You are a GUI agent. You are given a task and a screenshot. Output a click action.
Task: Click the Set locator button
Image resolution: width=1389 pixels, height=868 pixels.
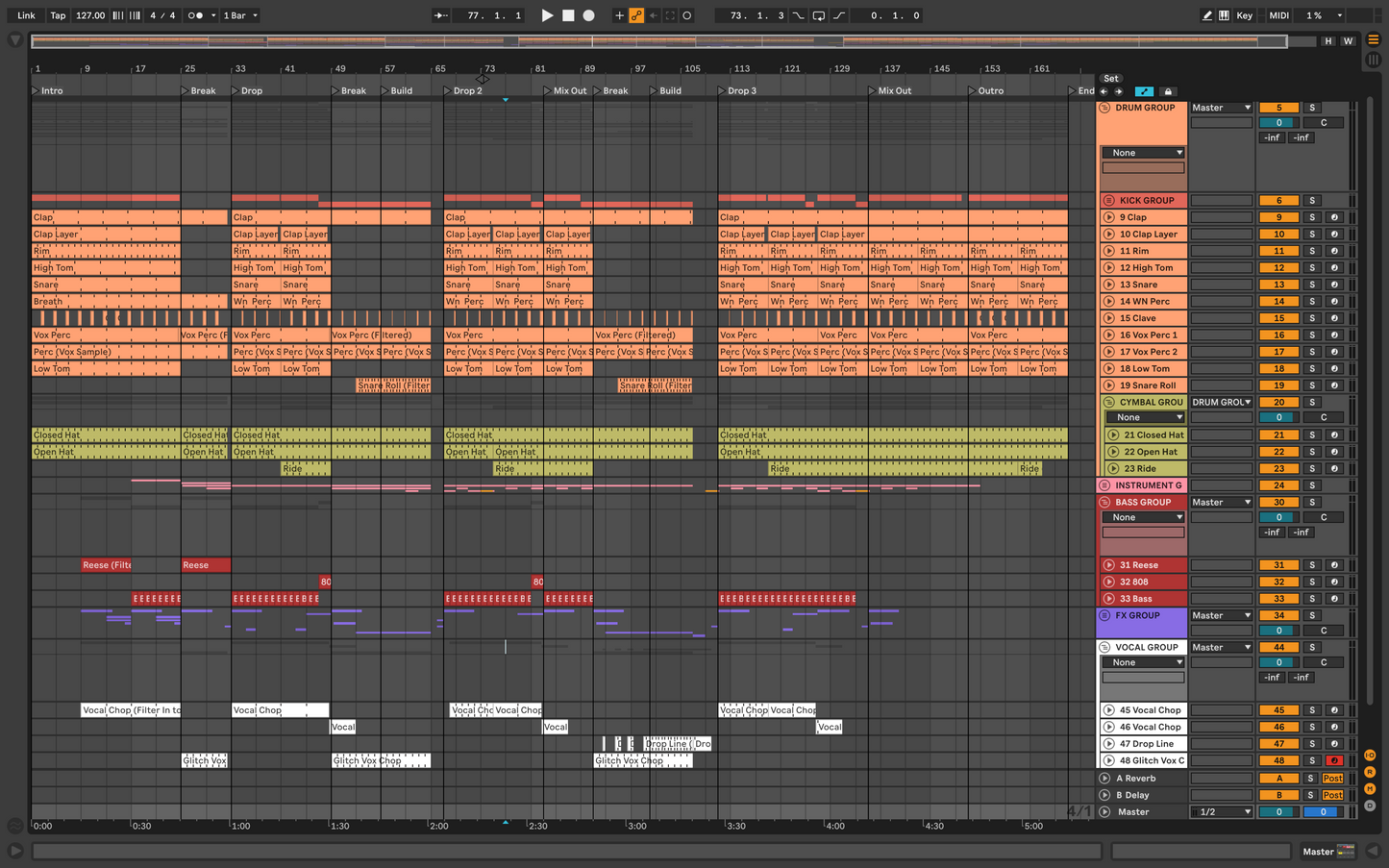click(x=1110, y=79)
